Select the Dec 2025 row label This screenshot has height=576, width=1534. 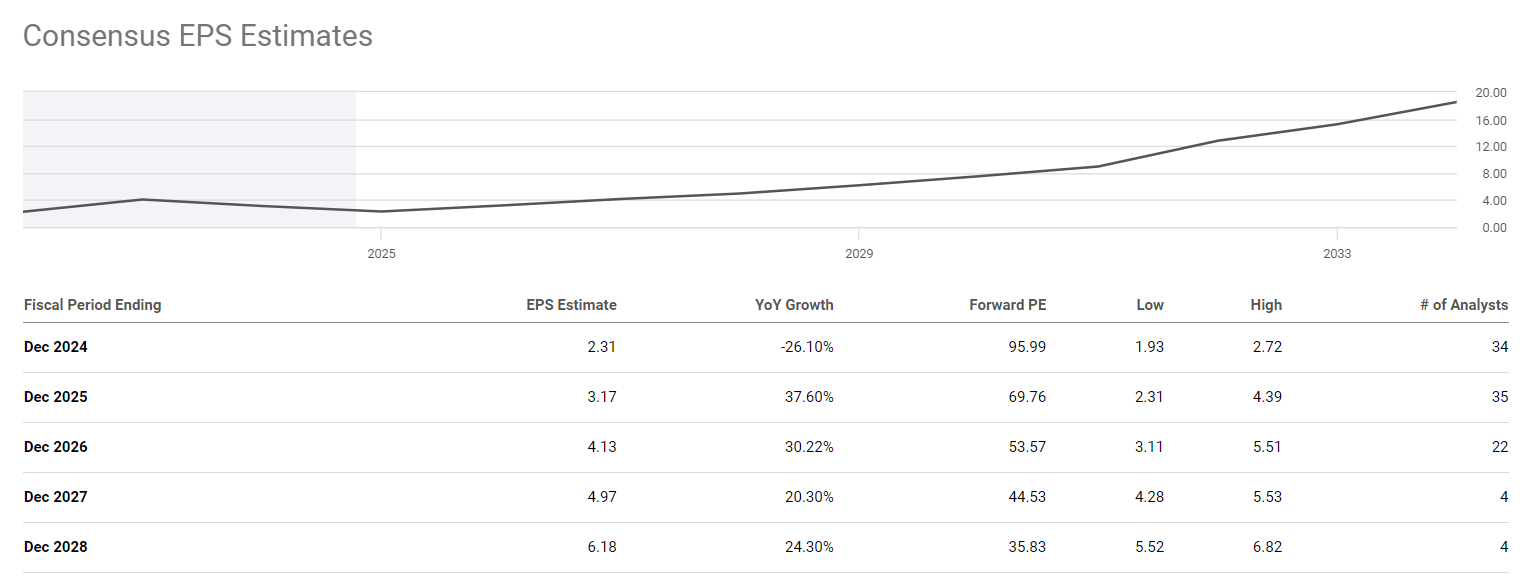click(x=56, y=397)
